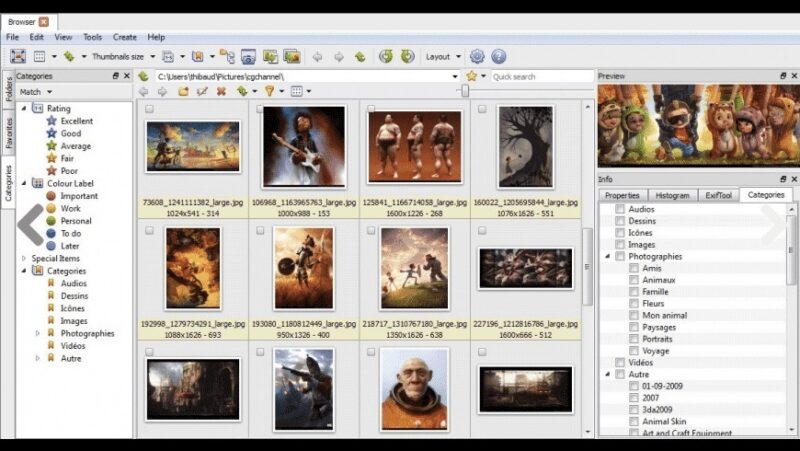Expand the Special Items tree node
The image size is (800, 451).
23,259
